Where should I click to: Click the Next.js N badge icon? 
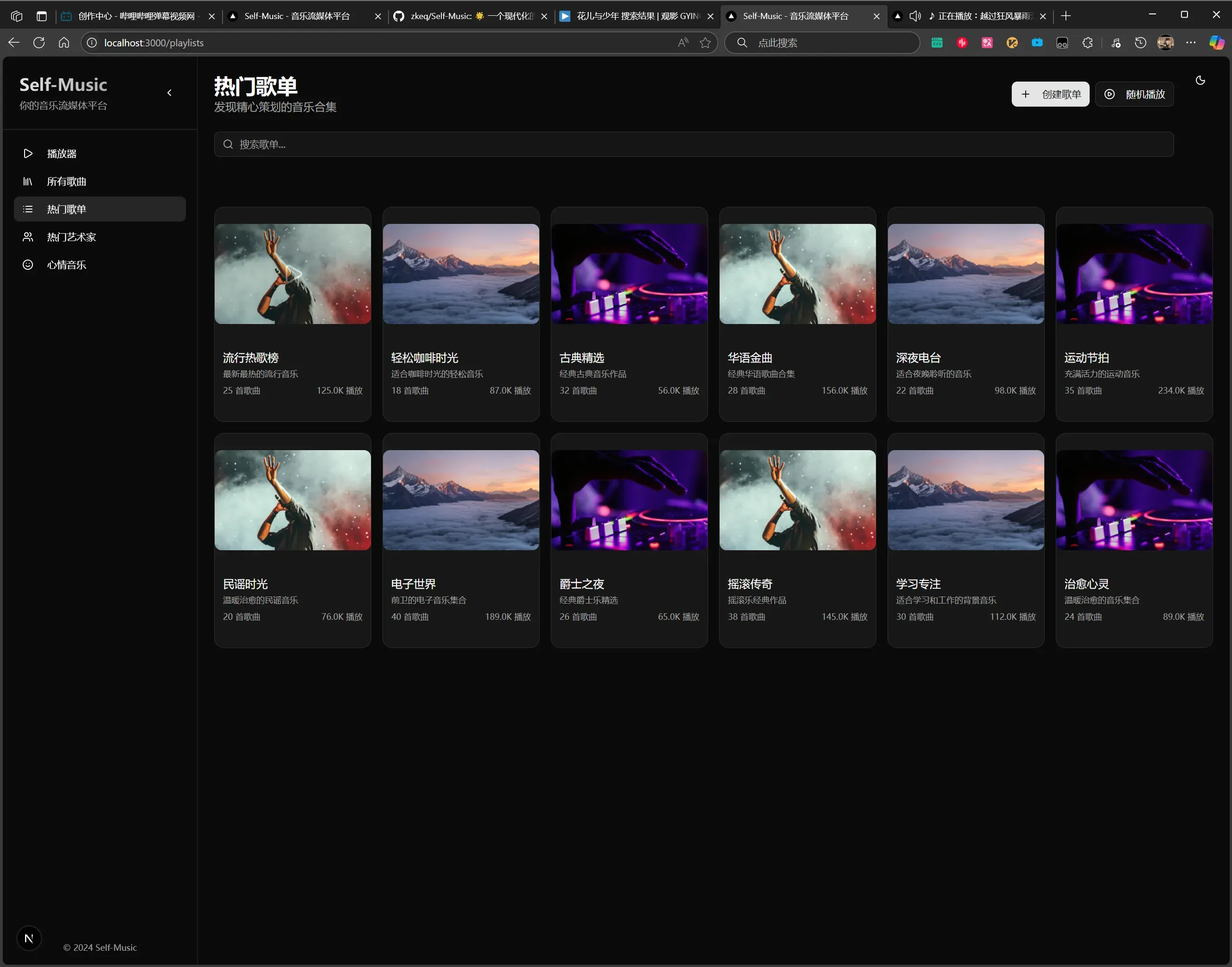pos(29,938)
